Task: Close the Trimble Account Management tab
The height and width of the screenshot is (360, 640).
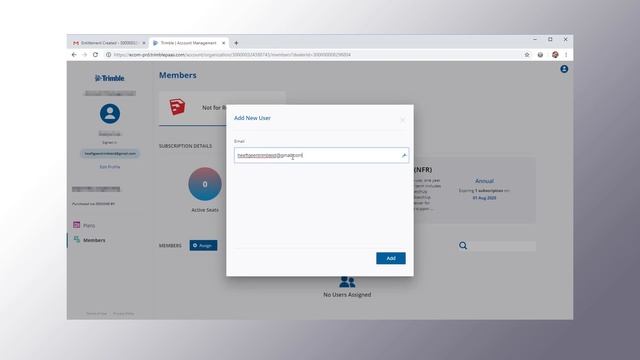Action: (x=223, y=43)
